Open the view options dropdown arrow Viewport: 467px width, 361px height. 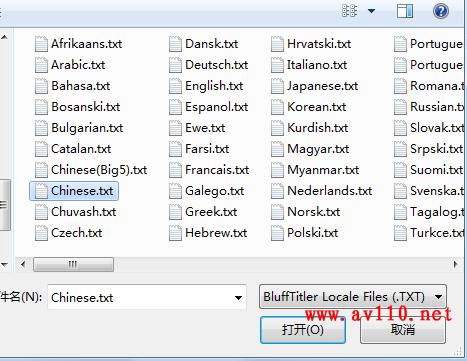point(371,11)
